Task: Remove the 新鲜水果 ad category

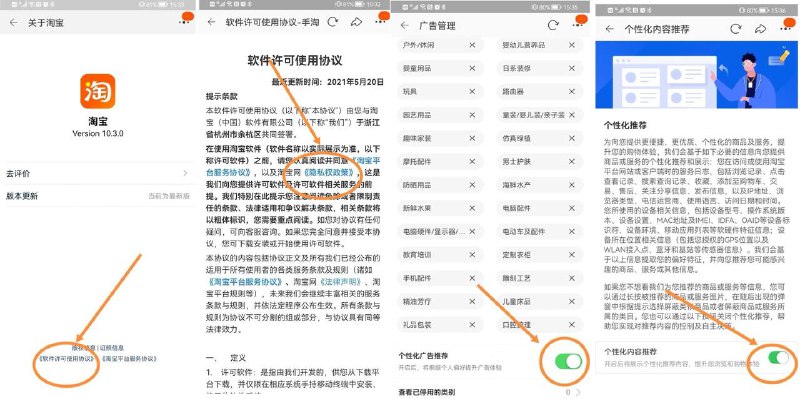Action: coord(472,208)
